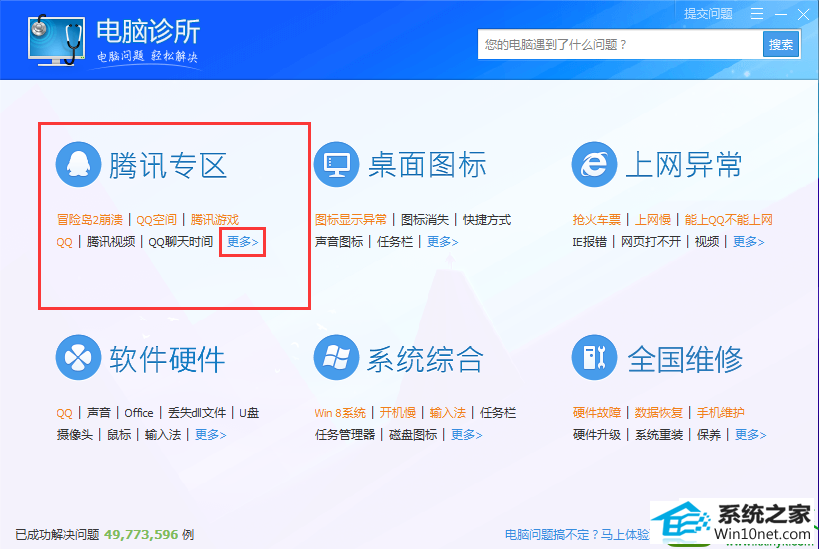This screenshot has width=819, height=549.
Task: Expand 更多> under 系统综合
Action: tap(466, 435)
